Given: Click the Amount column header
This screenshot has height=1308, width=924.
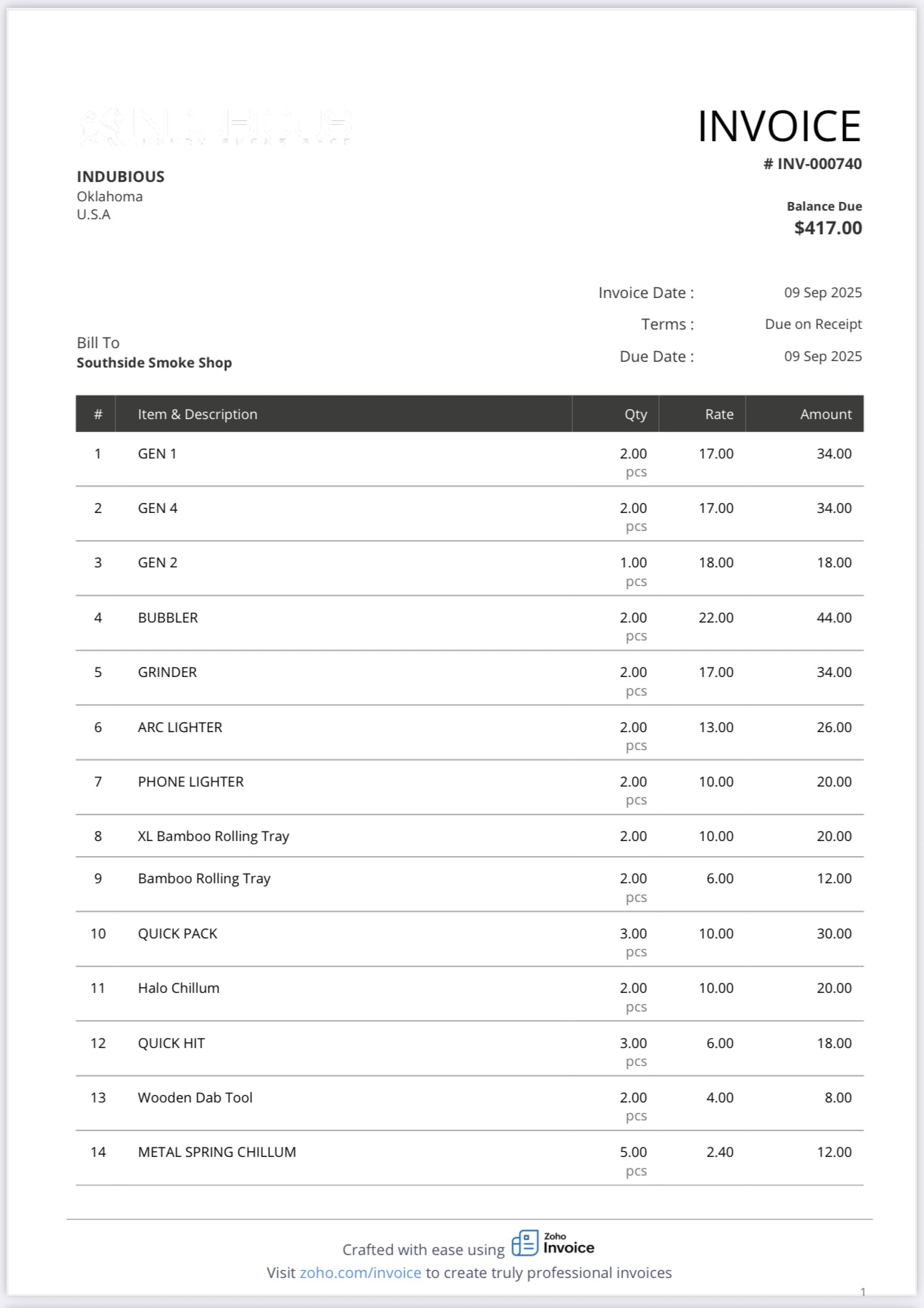Looking at the screenshot, I should pyautogui.click(x=826, y=414).
